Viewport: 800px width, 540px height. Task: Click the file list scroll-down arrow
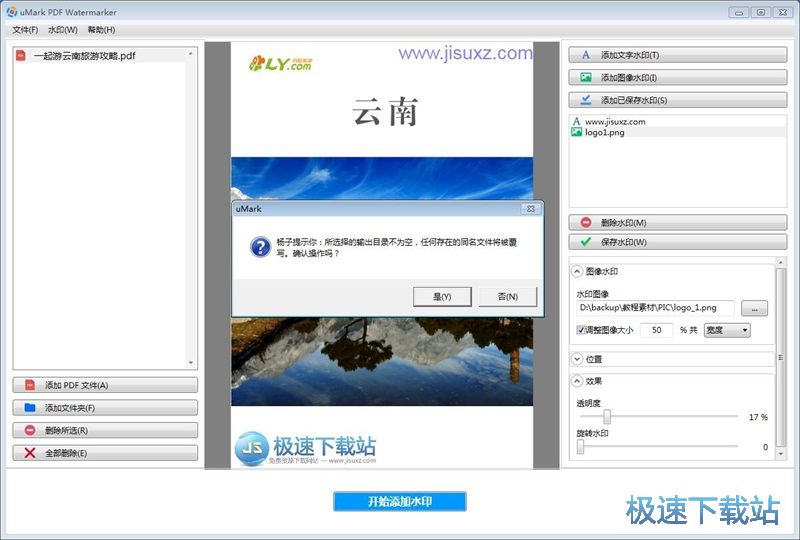pos(191,363)
